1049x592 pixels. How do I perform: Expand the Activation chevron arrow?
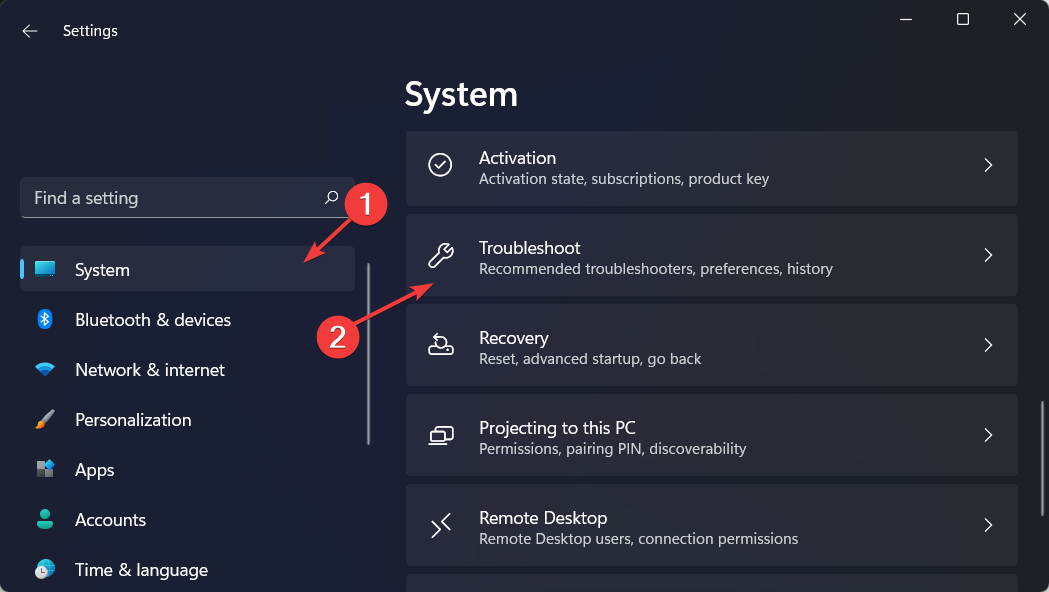click(x=988, y=165)
